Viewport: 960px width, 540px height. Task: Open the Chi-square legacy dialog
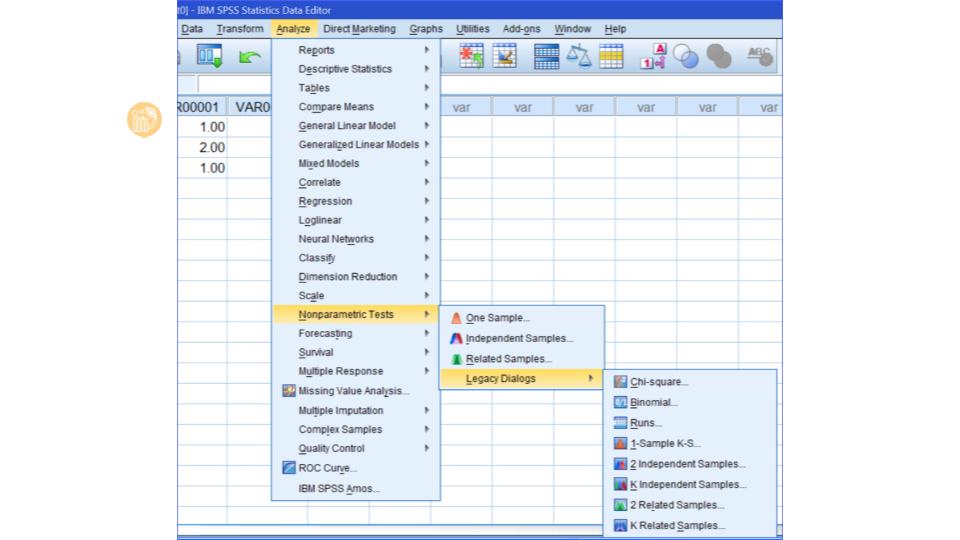pyautogui.click(x=689, y=382)
